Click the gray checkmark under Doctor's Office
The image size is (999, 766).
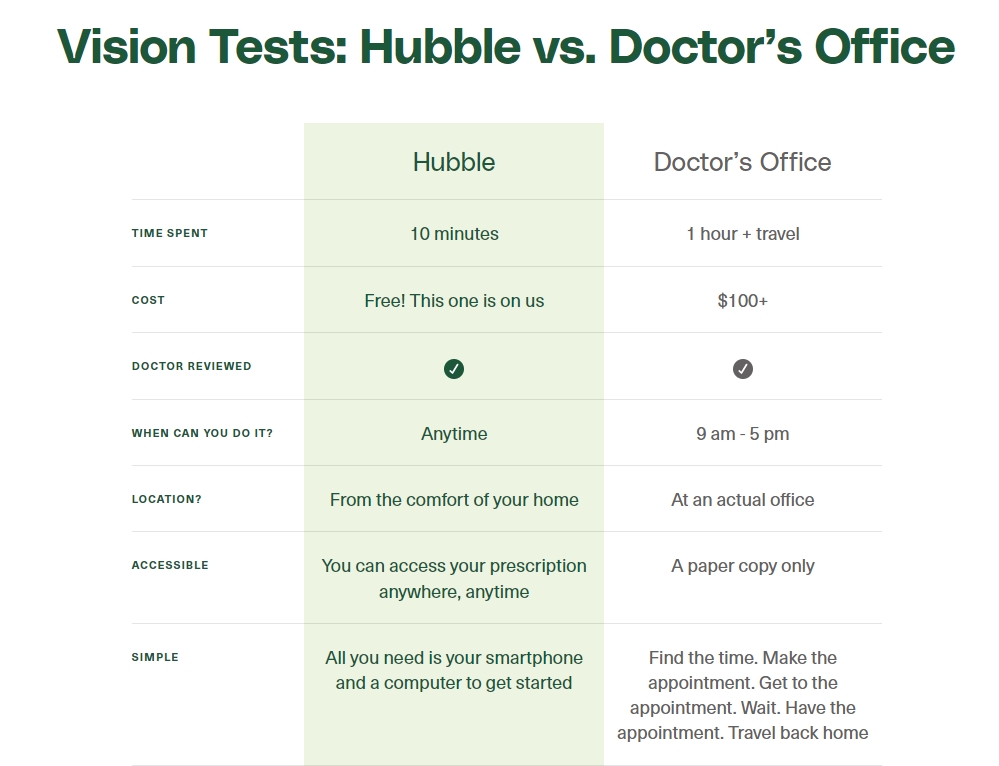tap(742, 369)
